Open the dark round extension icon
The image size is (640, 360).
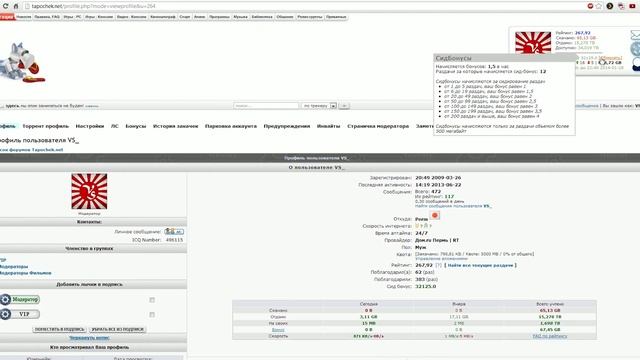click(610, 6)
